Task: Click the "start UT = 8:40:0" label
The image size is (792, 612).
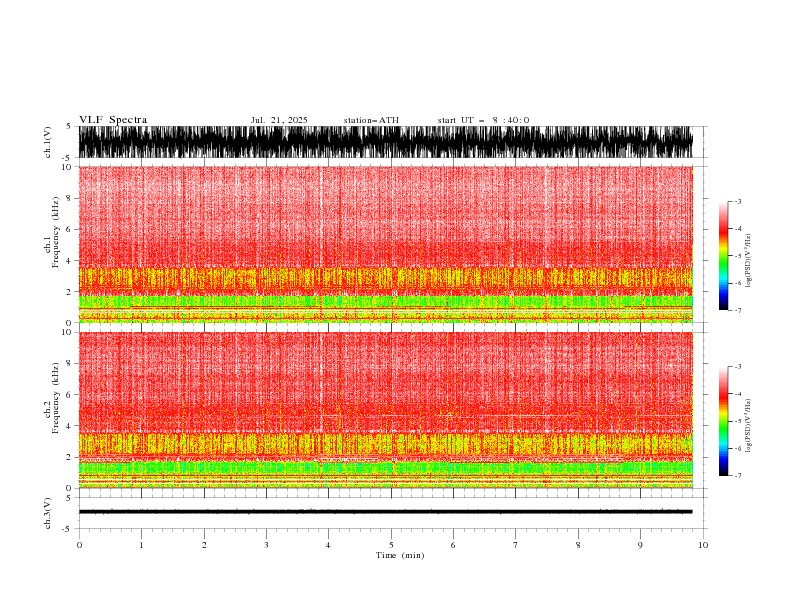Action: click(483, 120)
